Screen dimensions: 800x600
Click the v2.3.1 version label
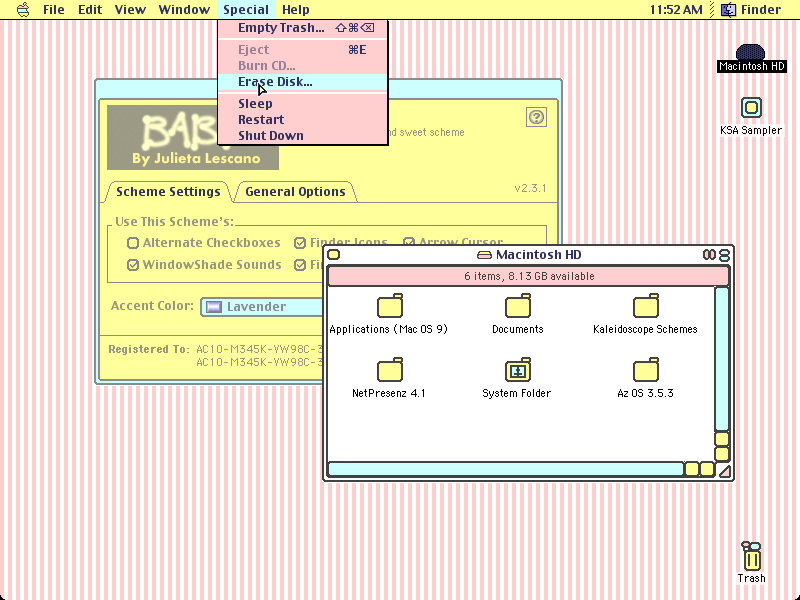tap(530, 188)
